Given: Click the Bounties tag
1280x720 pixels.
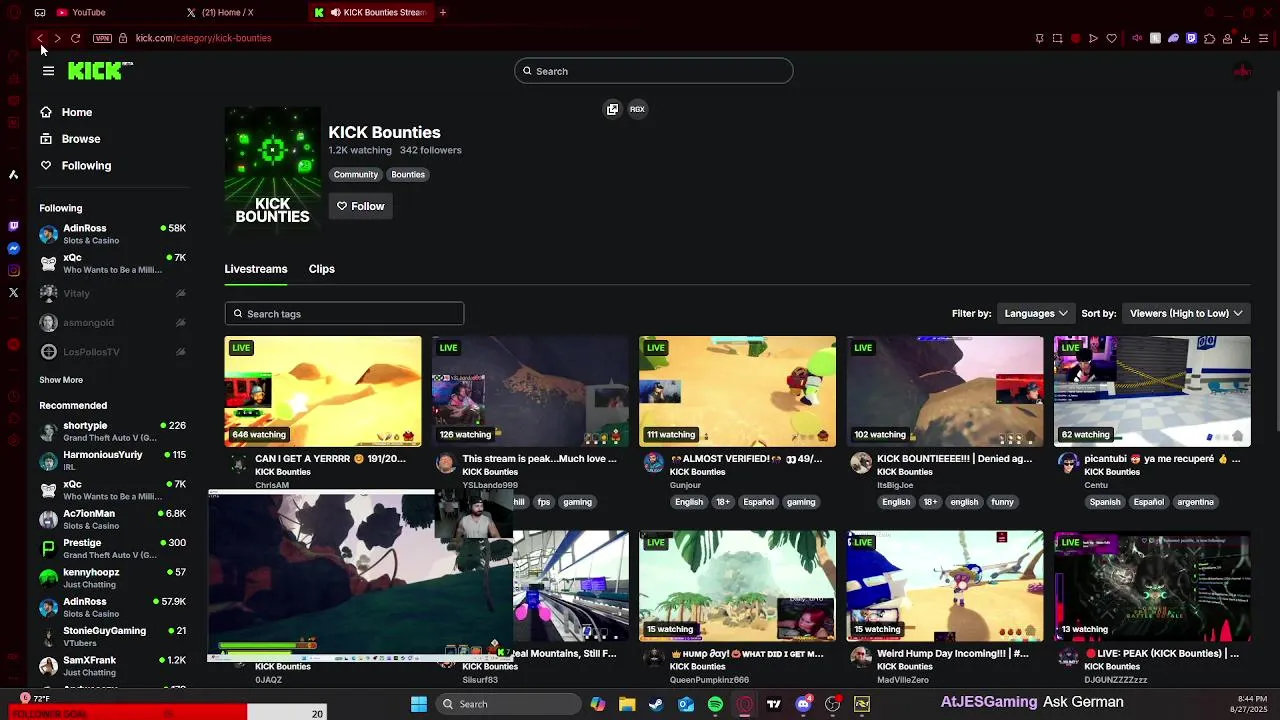Looking at the screenshot, I should [408, 174].
